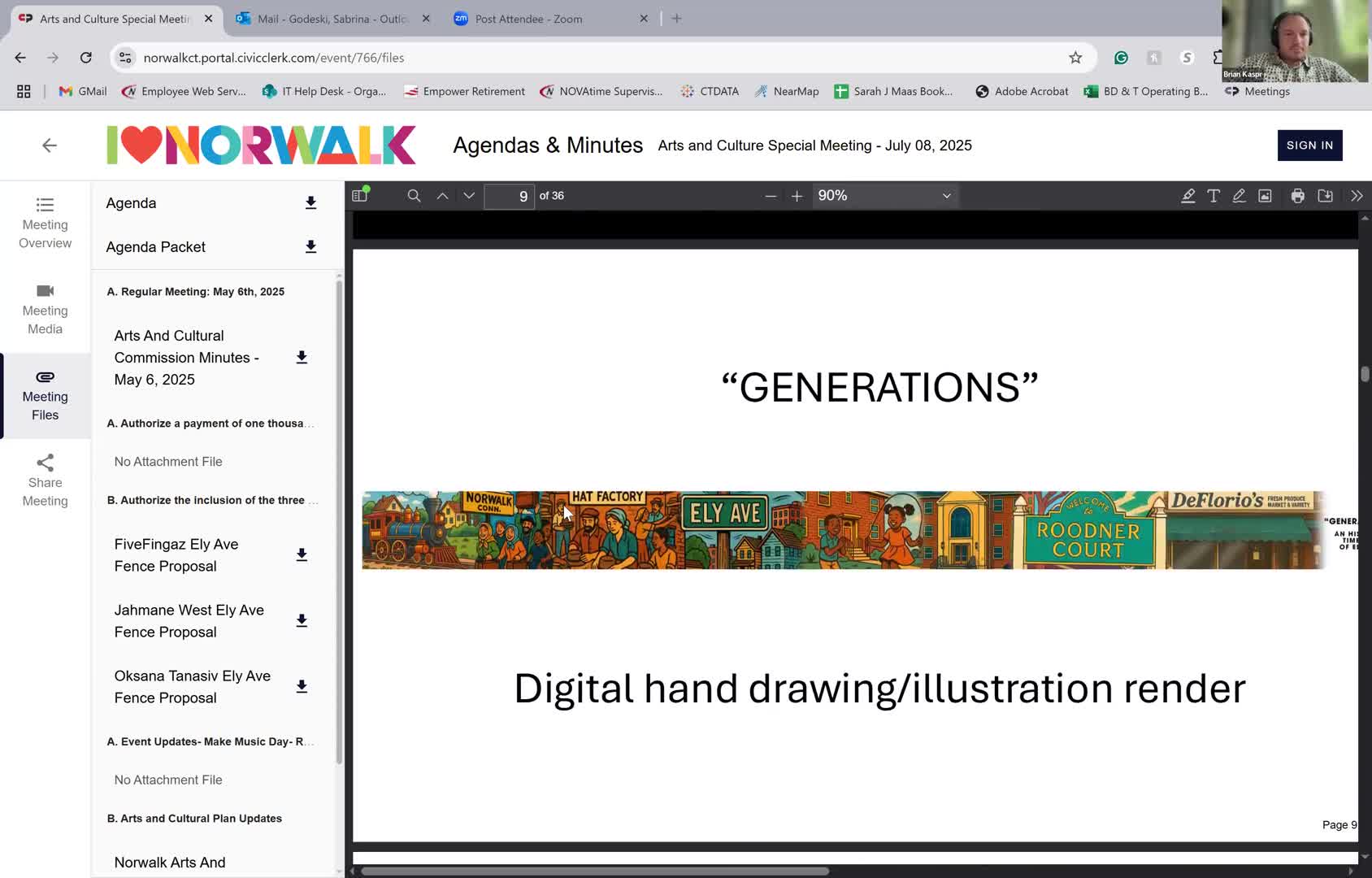
Task: Open the GMail bookmark
Action: pos(83,91)
